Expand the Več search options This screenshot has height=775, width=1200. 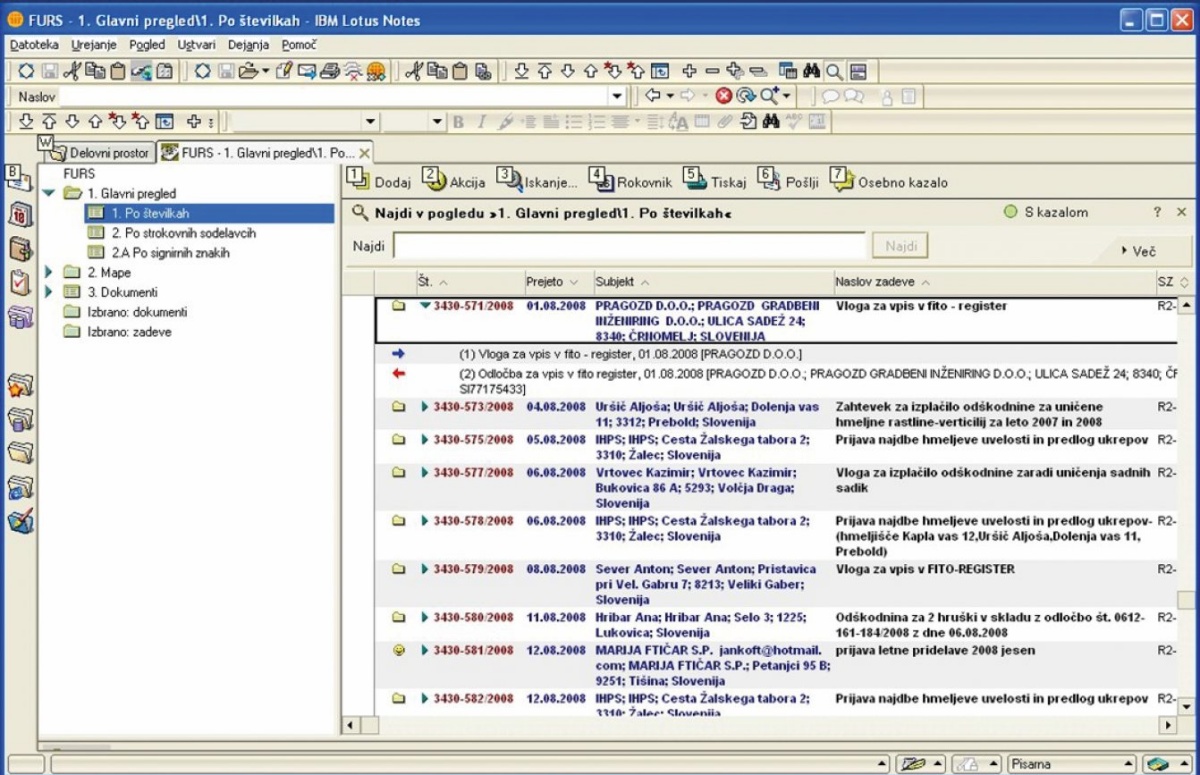[x=1139, y=251]
